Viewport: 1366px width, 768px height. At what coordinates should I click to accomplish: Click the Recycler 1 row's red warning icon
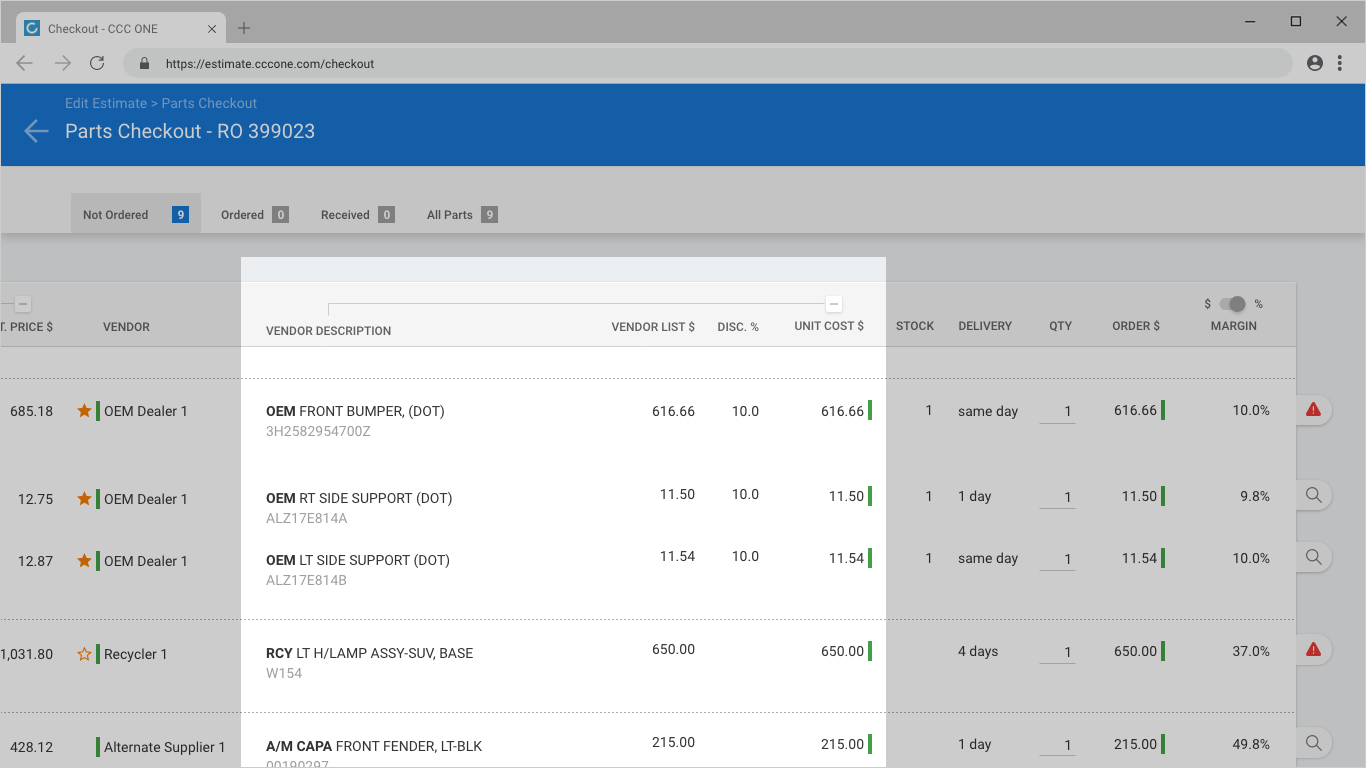pyautogui.click(x=1314, y=650)
